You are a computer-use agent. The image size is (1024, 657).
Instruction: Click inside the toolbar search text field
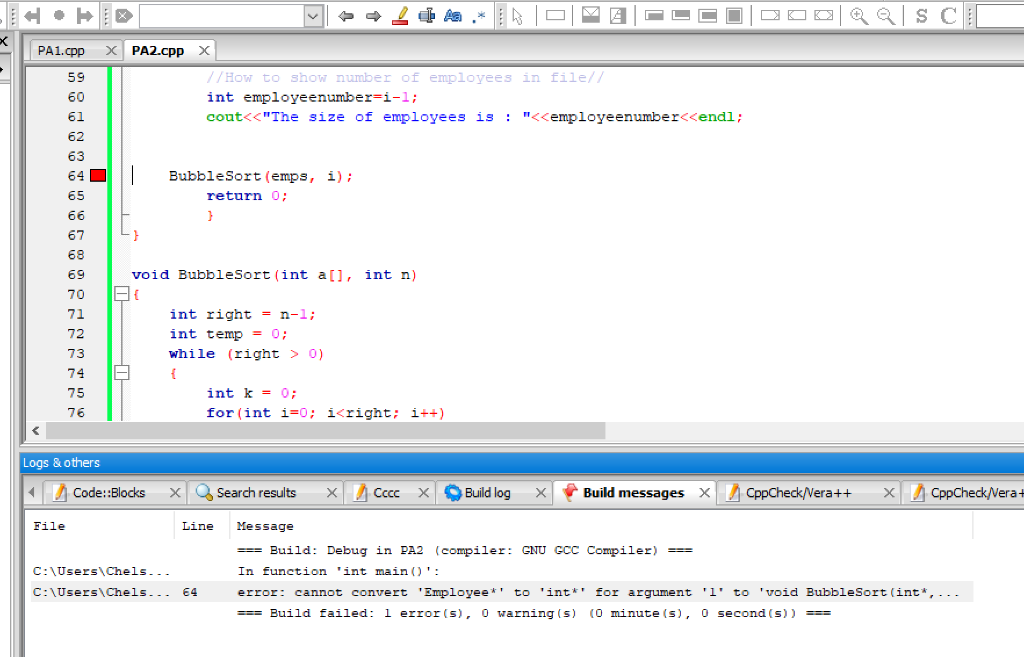[x=222, y=16]
